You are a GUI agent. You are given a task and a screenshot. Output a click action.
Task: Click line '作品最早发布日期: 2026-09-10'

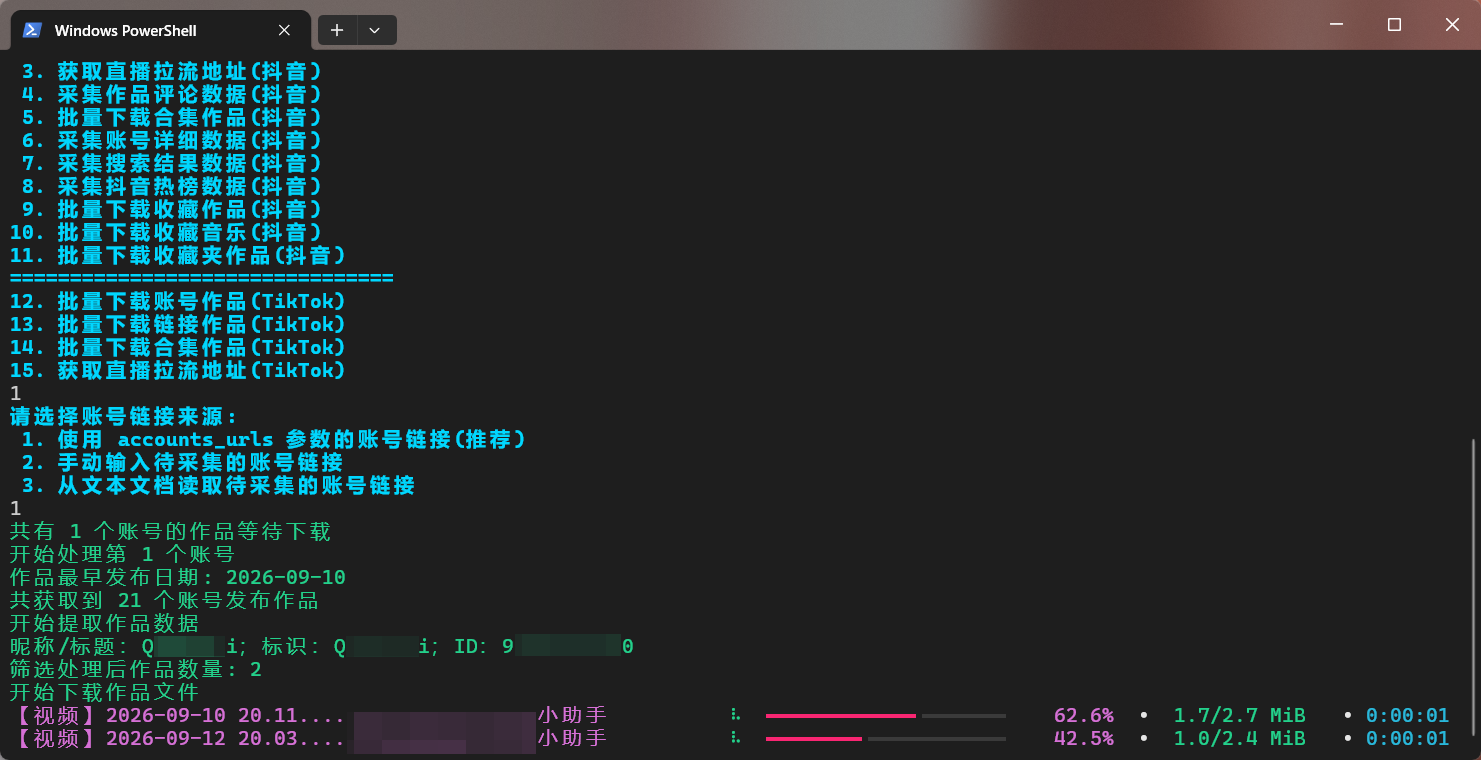tap(178, 577)
